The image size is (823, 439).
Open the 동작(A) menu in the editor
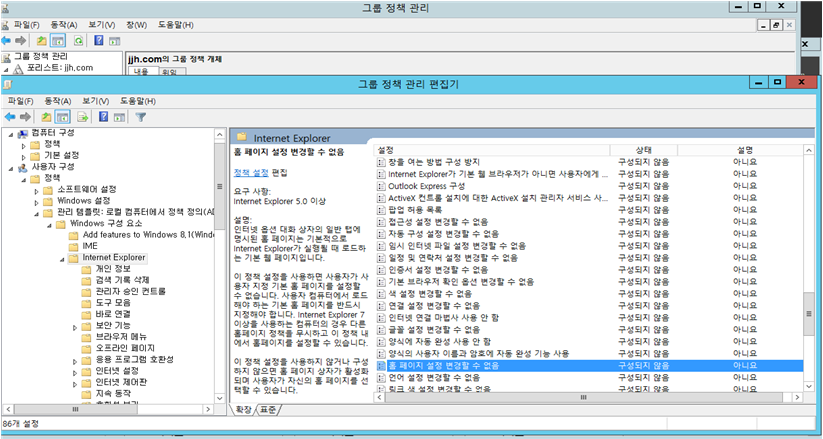tap(58, 101)
